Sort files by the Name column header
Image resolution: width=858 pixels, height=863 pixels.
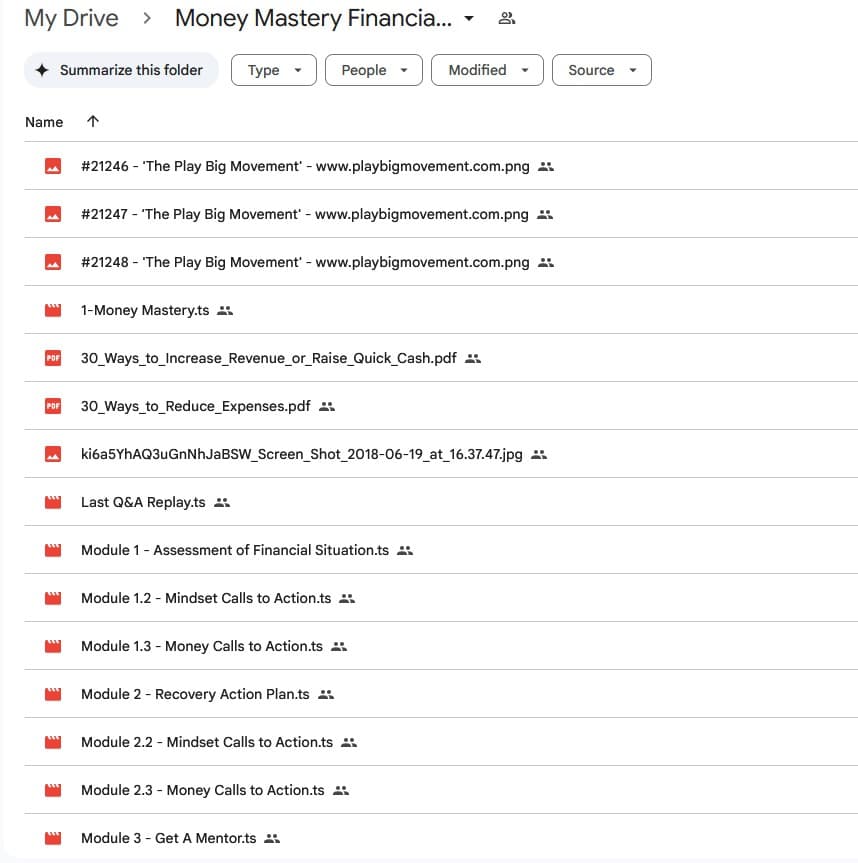[x=44, y=122]
